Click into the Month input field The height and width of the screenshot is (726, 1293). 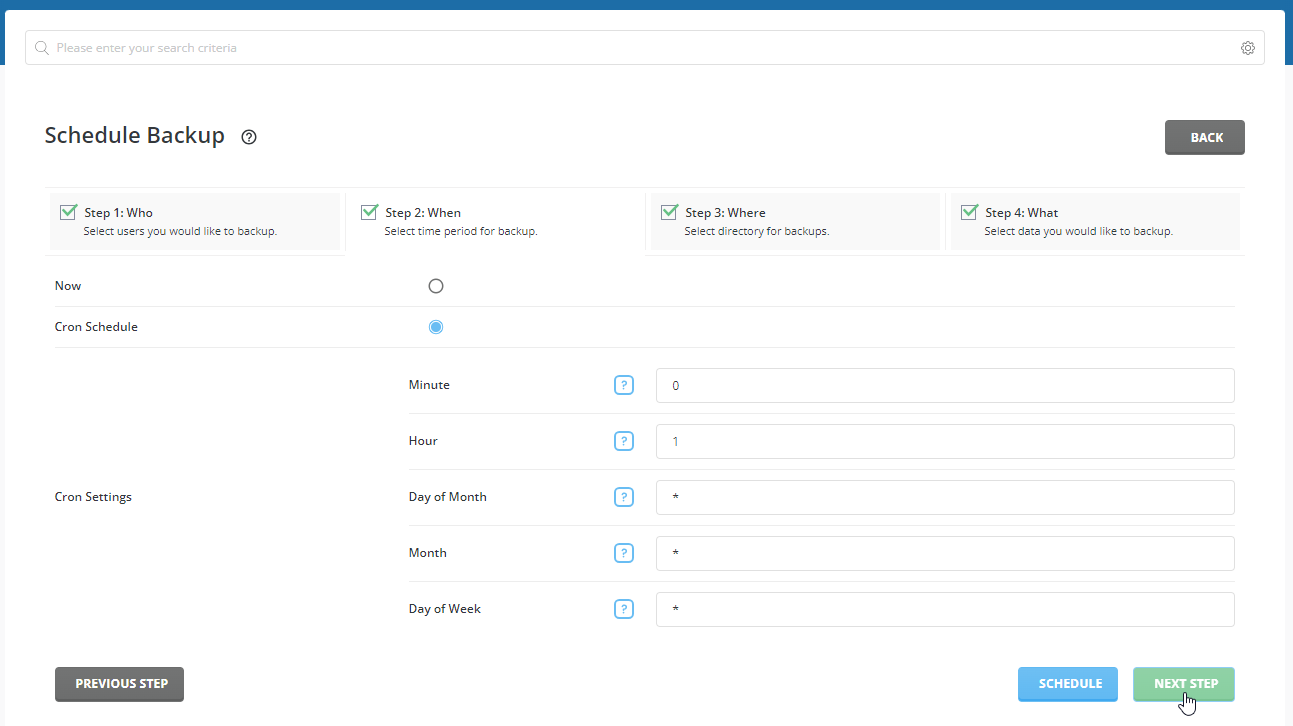945,553
